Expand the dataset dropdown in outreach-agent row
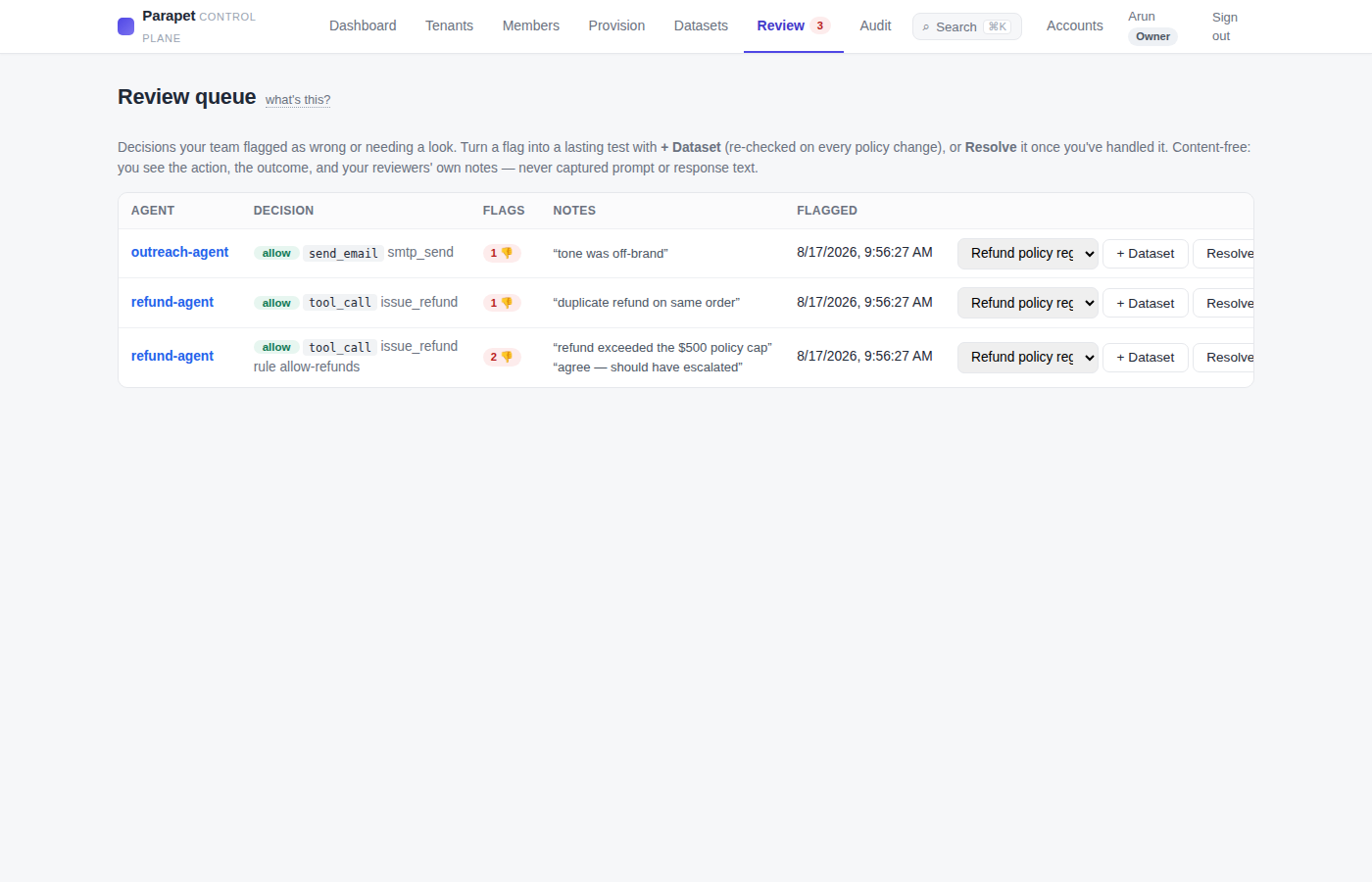This screenshot has height=882, width=1372. (1028, 253)
